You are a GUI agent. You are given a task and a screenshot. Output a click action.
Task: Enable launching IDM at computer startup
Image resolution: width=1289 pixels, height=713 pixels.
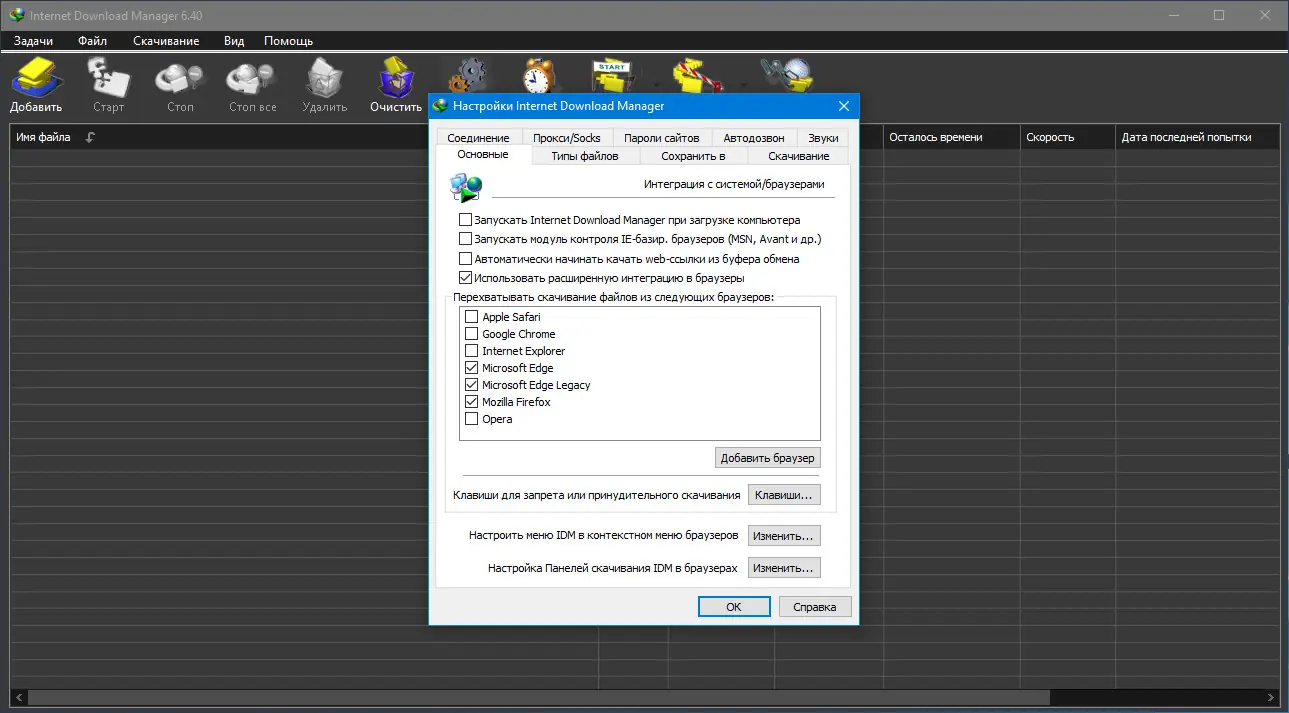click(465, 220)
